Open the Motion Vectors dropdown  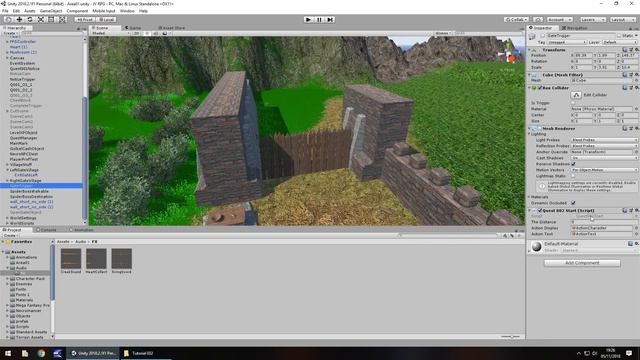pos(604,170)
